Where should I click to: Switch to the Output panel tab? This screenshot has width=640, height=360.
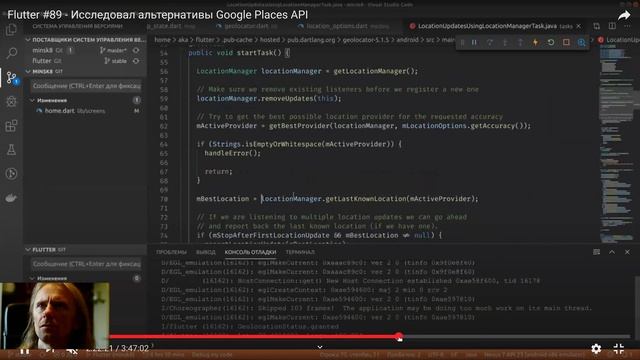[205, 252]
